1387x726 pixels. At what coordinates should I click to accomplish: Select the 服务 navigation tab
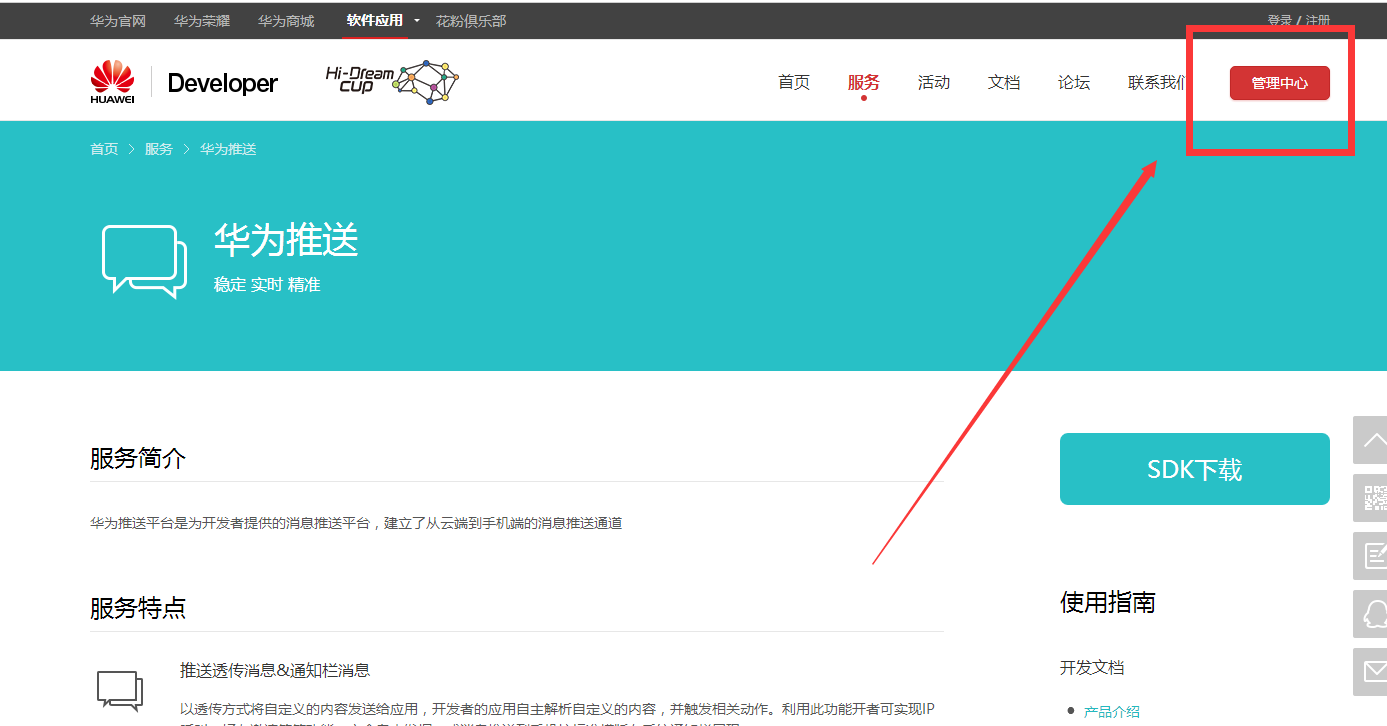tap(863, 83)
